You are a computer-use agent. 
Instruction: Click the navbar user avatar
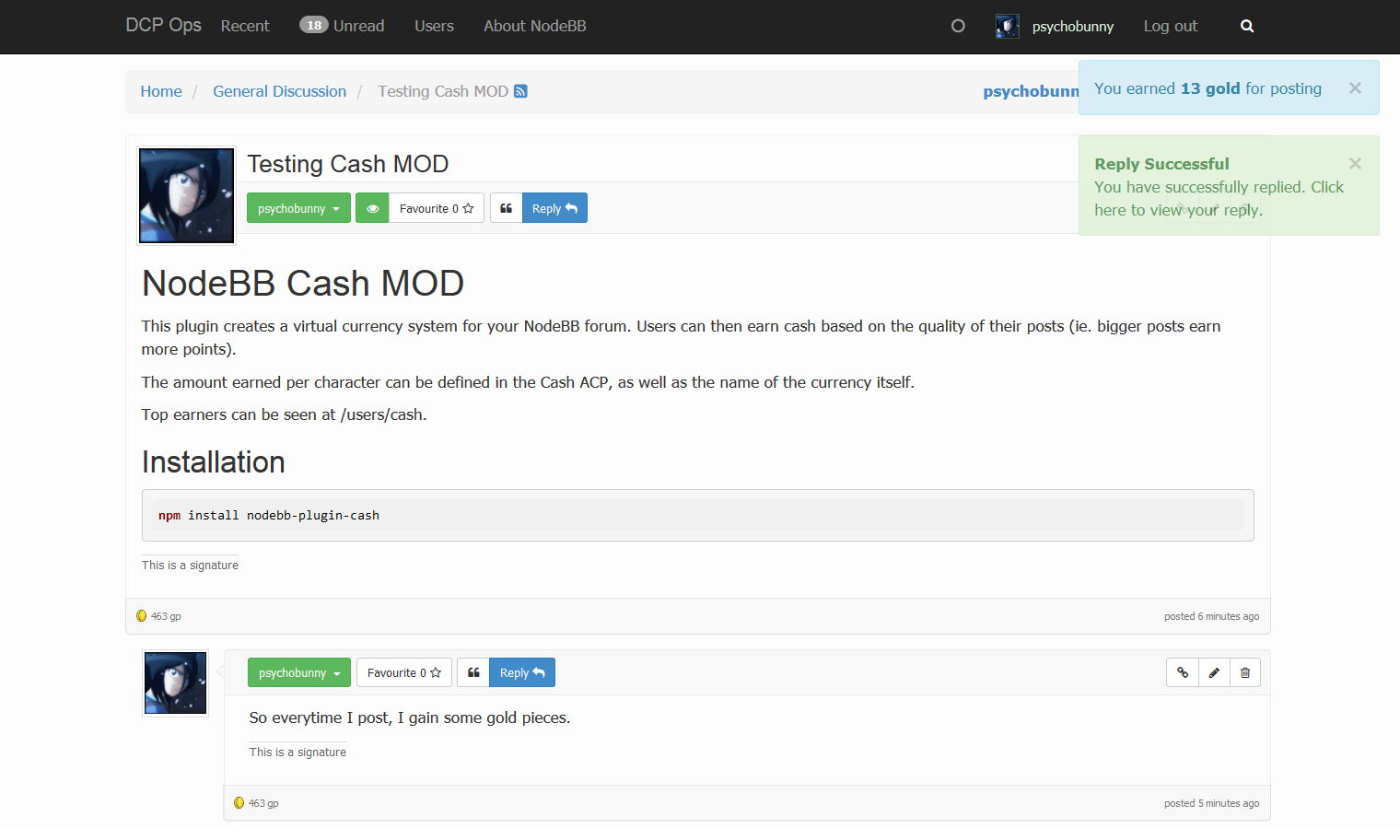tap(1008, 26)
